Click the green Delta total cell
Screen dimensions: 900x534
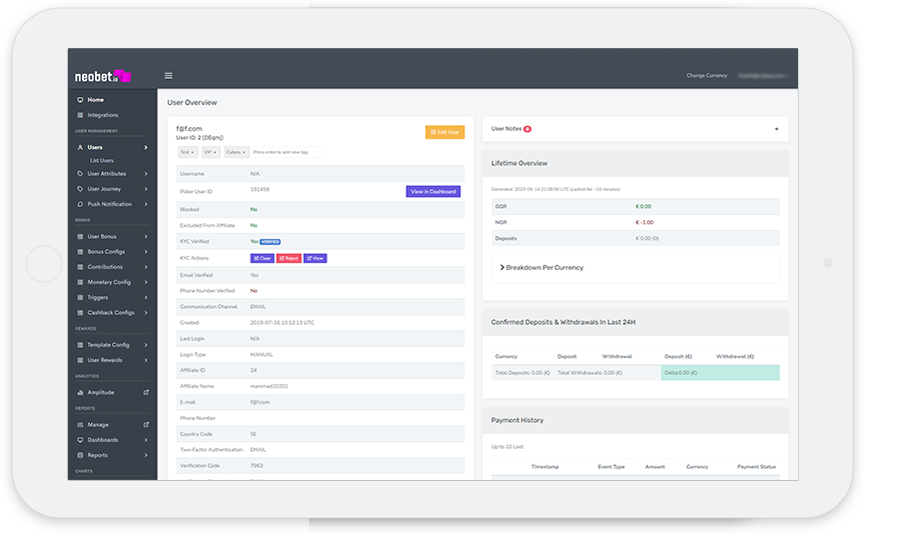coord(720,373)
